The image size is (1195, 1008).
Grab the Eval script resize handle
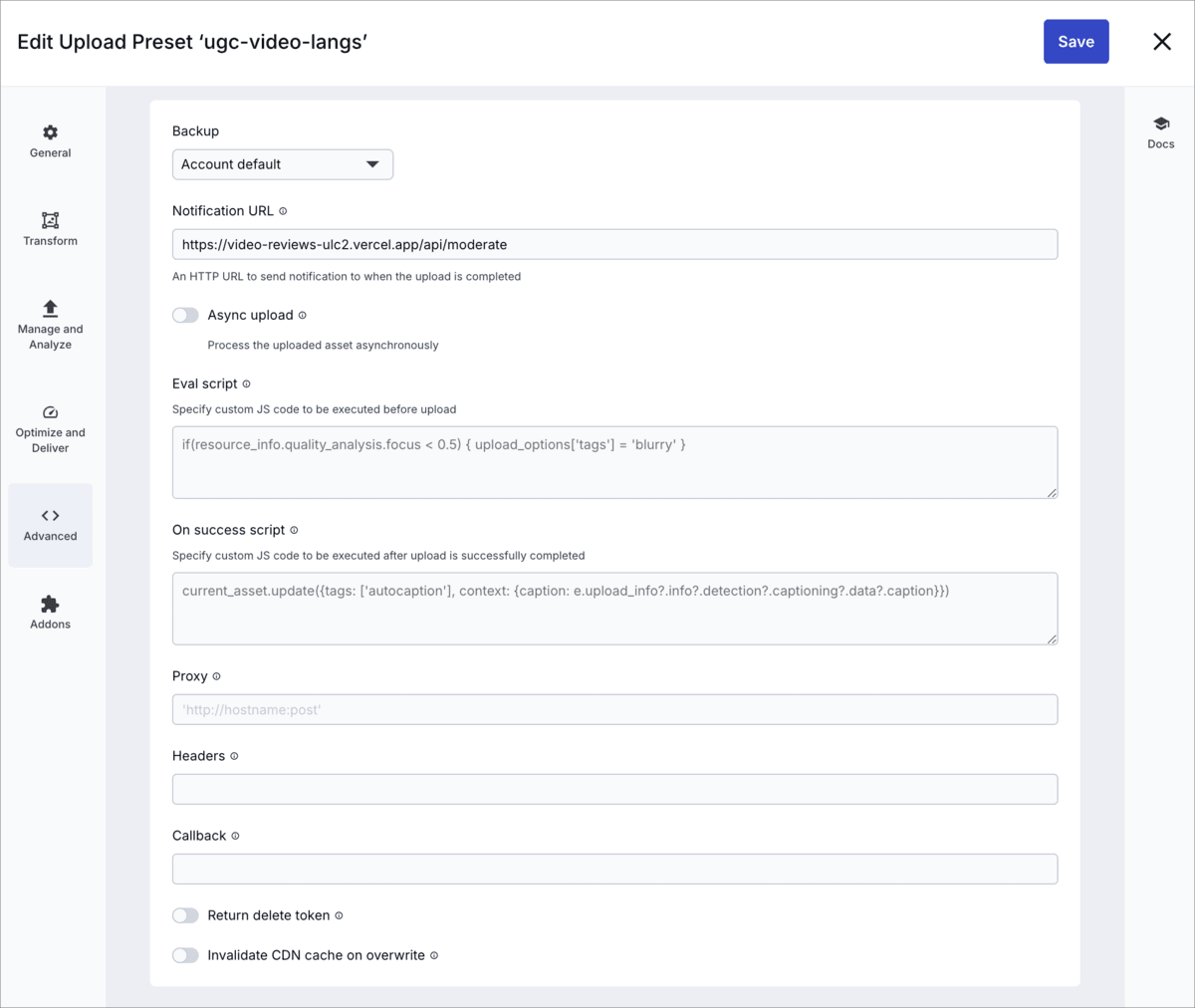pos(1052,493)
